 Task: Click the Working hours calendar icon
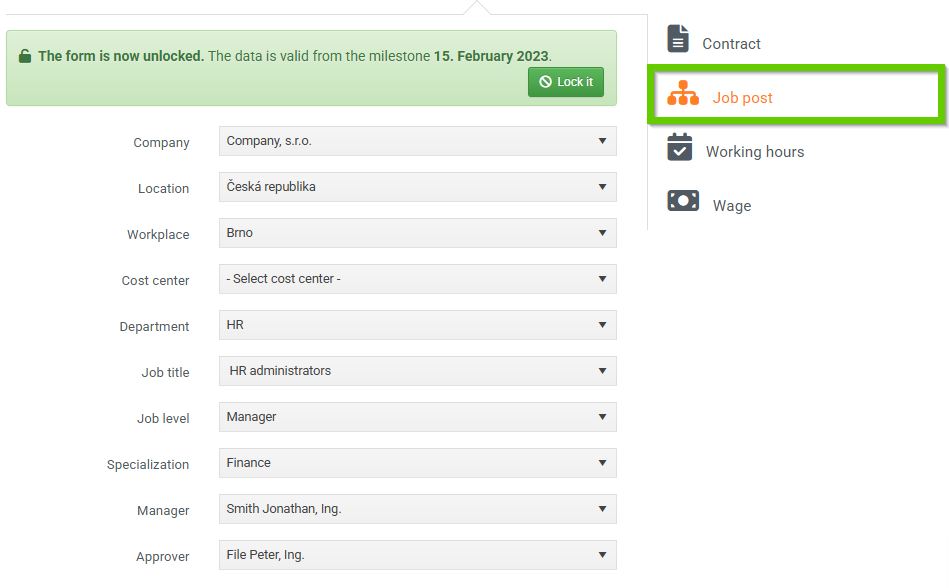coord(680,147)
